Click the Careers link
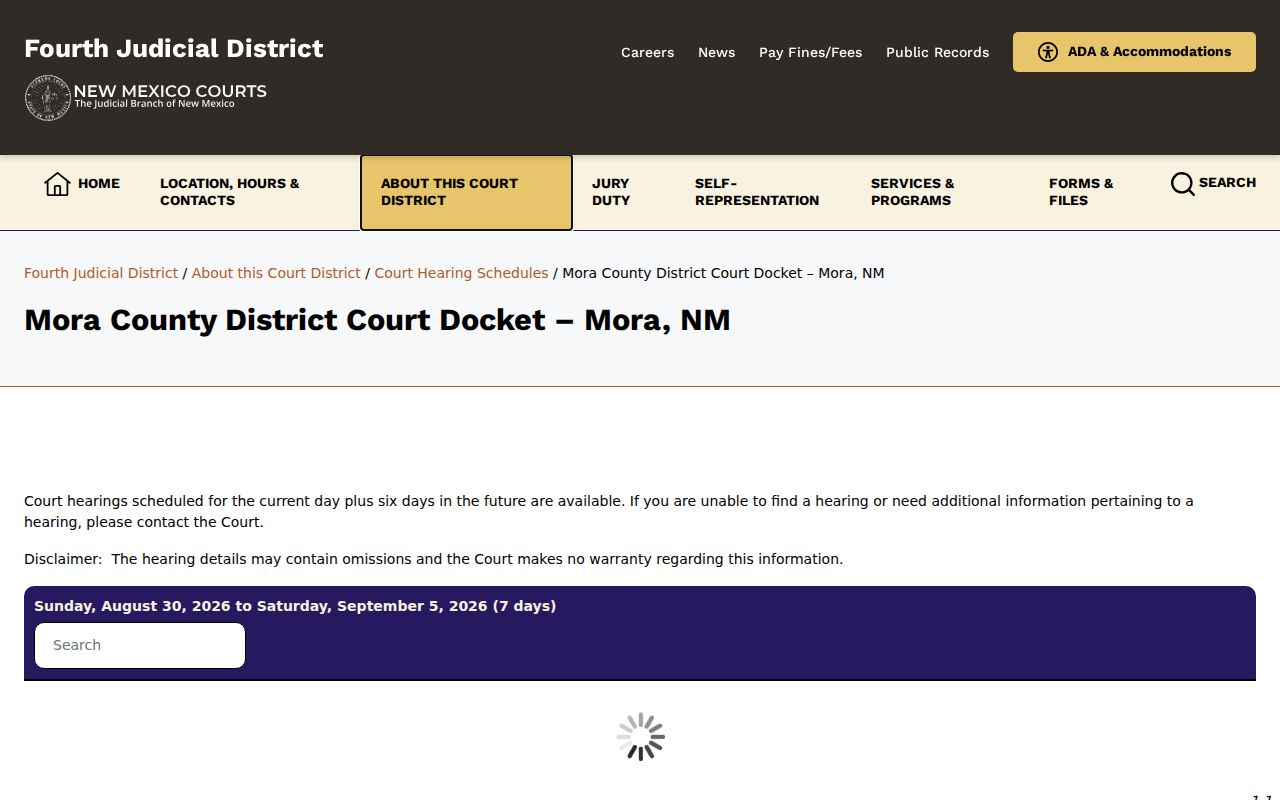1280x800 pixels. [647, 52]
